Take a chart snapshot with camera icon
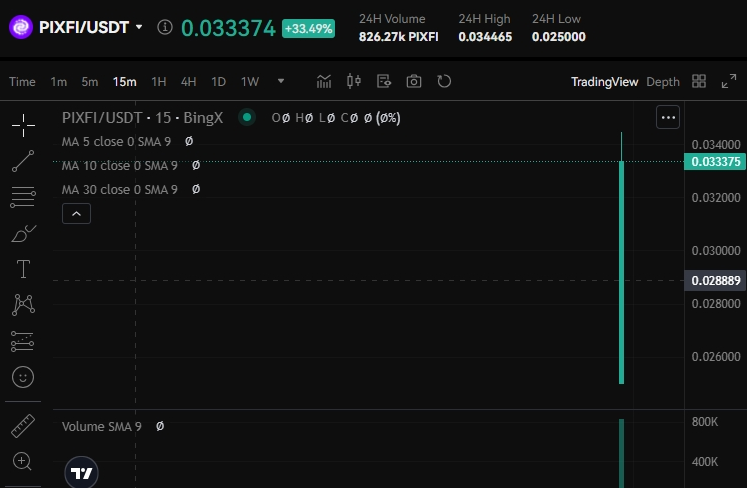 (x=414, y=81)
